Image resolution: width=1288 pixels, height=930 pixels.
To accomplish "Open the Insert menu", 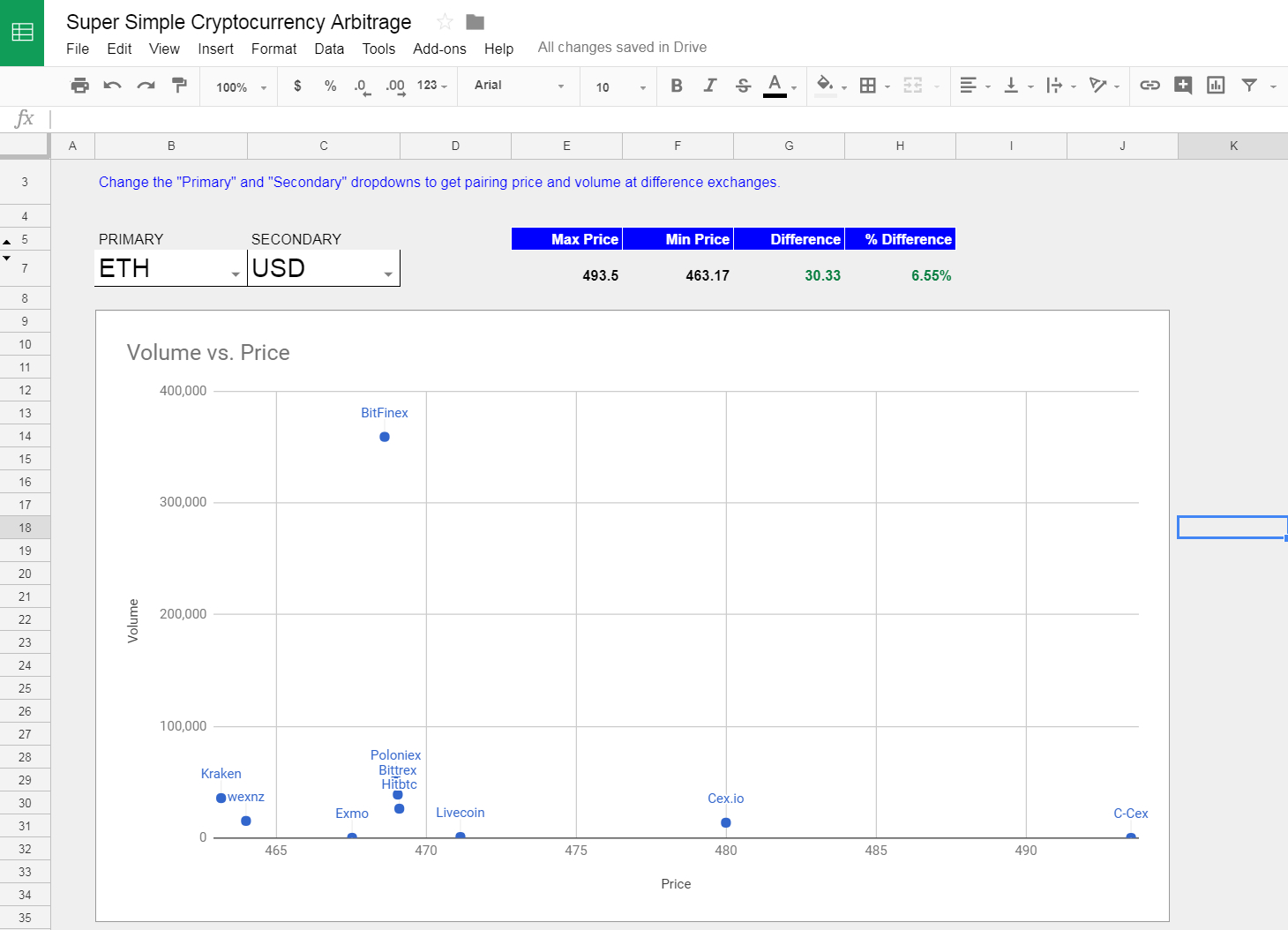I will (x=215, y=49).
